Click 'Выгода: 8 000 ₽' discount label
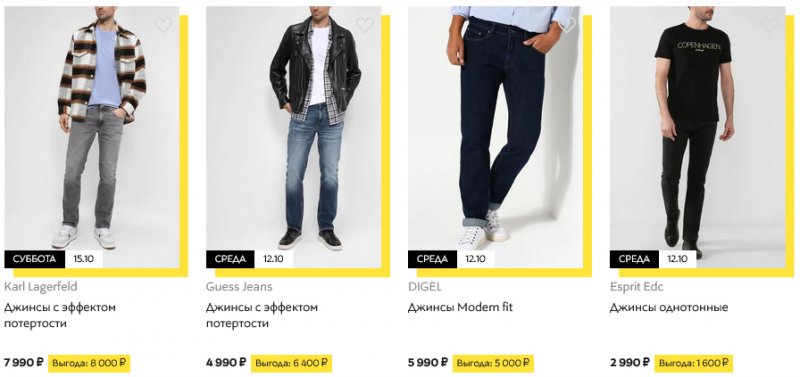800x377 pixels. click(x=89, y=363)
